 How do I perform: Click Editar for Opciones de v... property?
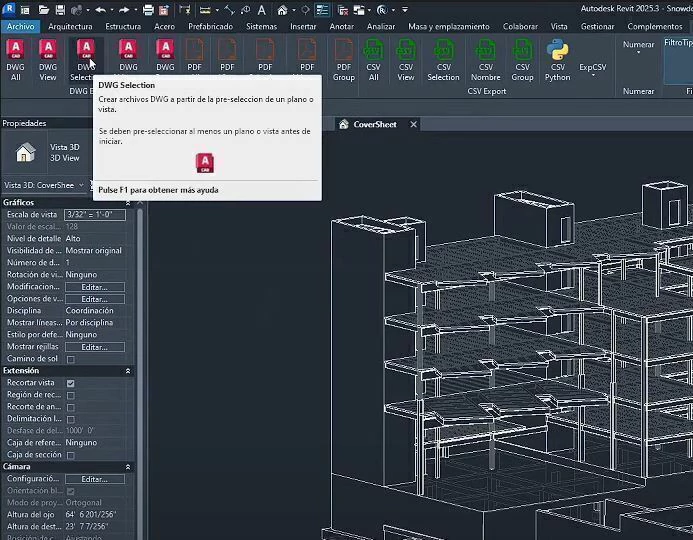click(95, 299)
